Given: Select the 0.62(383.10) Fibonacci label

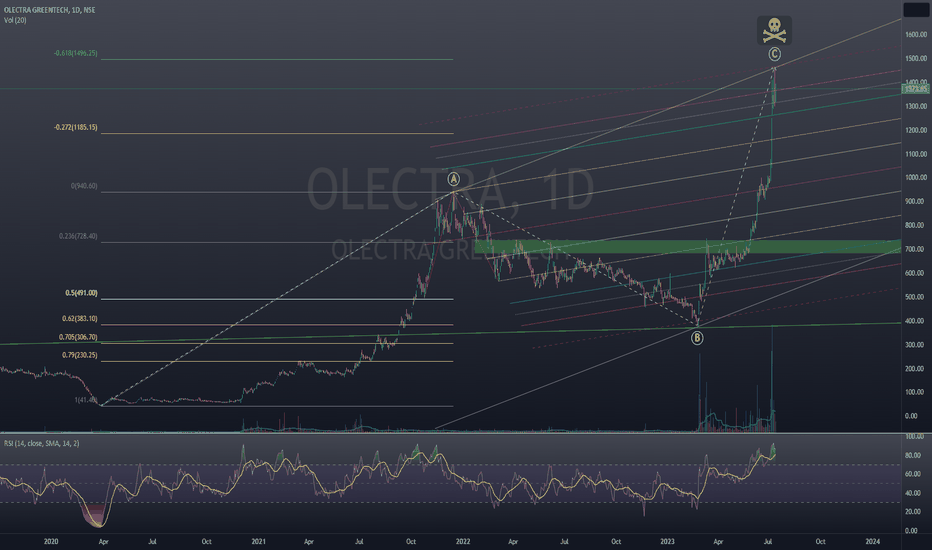Looking at the screenshot, I should pos(80,319).
